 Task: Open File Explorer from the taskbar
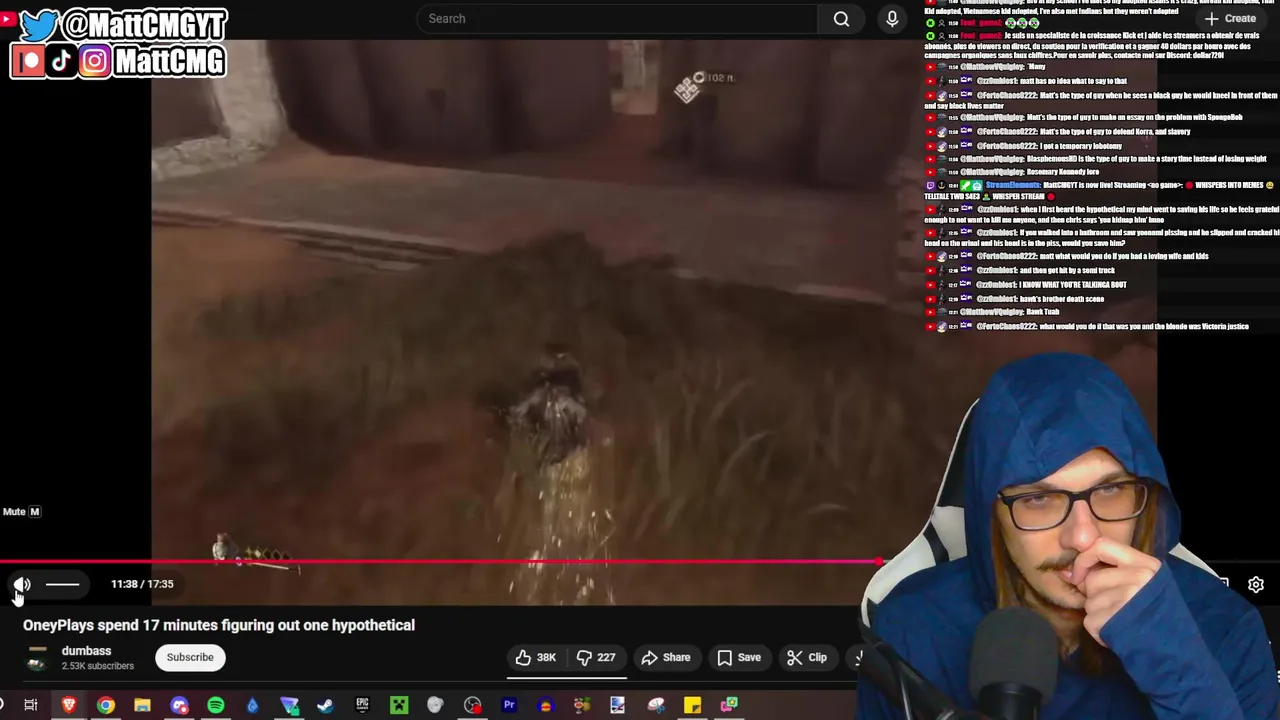click(142, 705)
